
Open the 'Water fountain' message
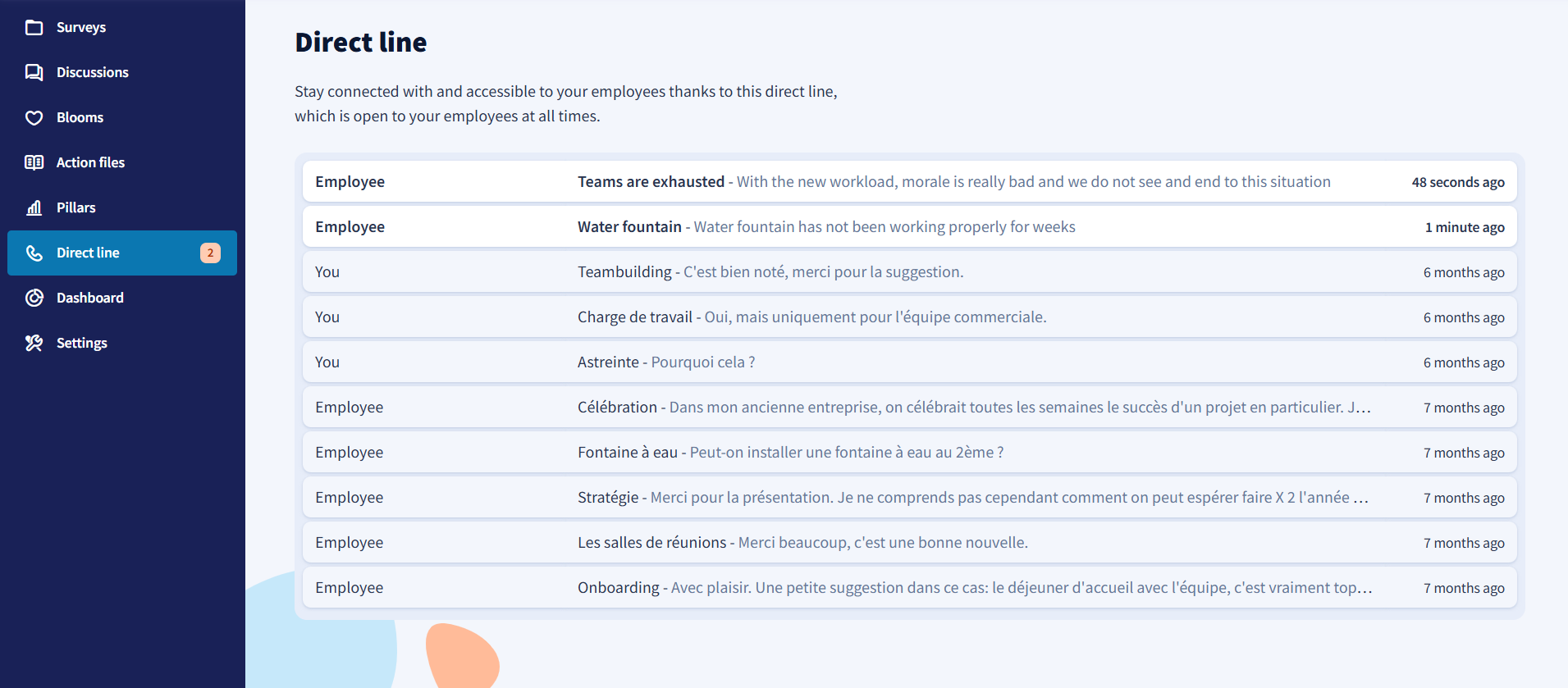[909, 226]
